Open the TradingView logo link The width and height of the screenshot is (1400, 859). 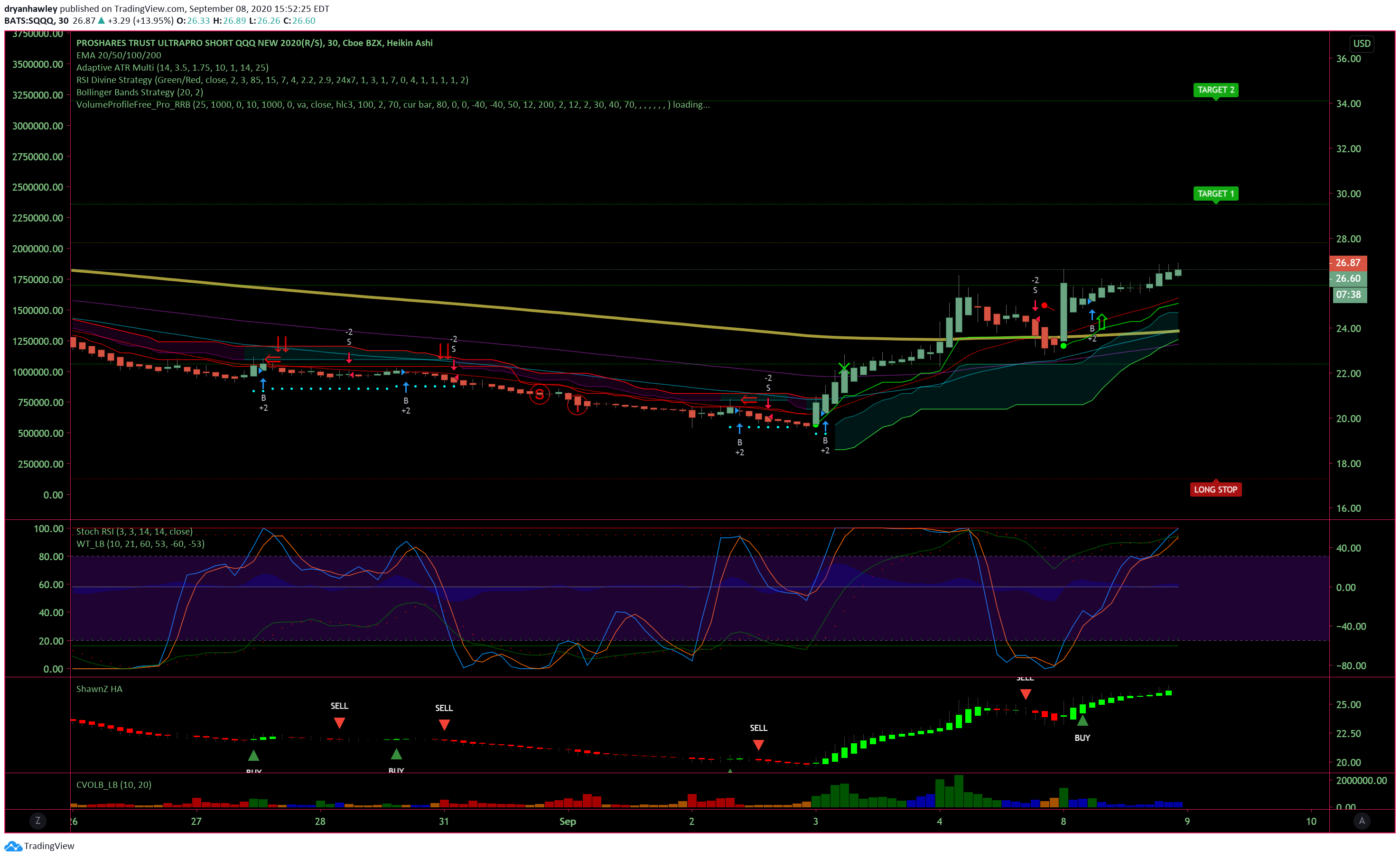click(x=39, y=846)
